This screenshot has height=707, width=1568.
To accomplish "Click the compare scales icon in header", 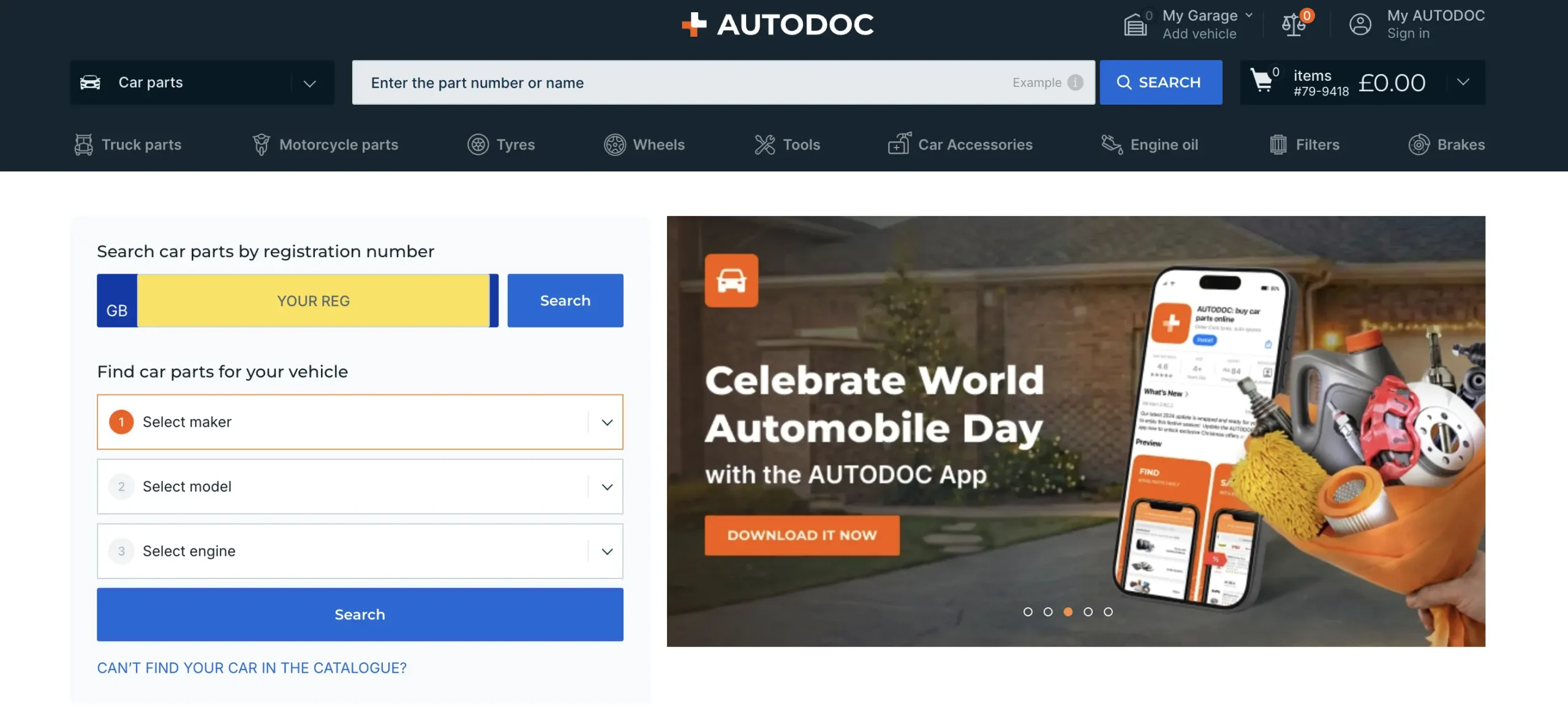I will click(1294, 24).
